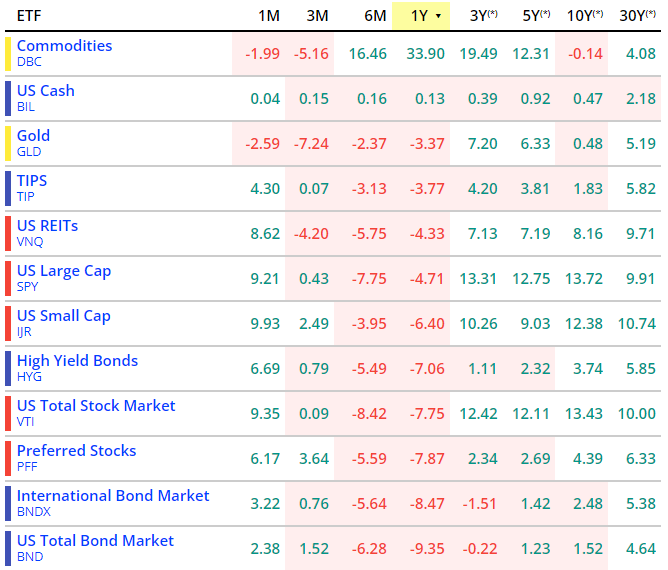
Task: Open the TIPS ETF link
Action: [32, 181]
